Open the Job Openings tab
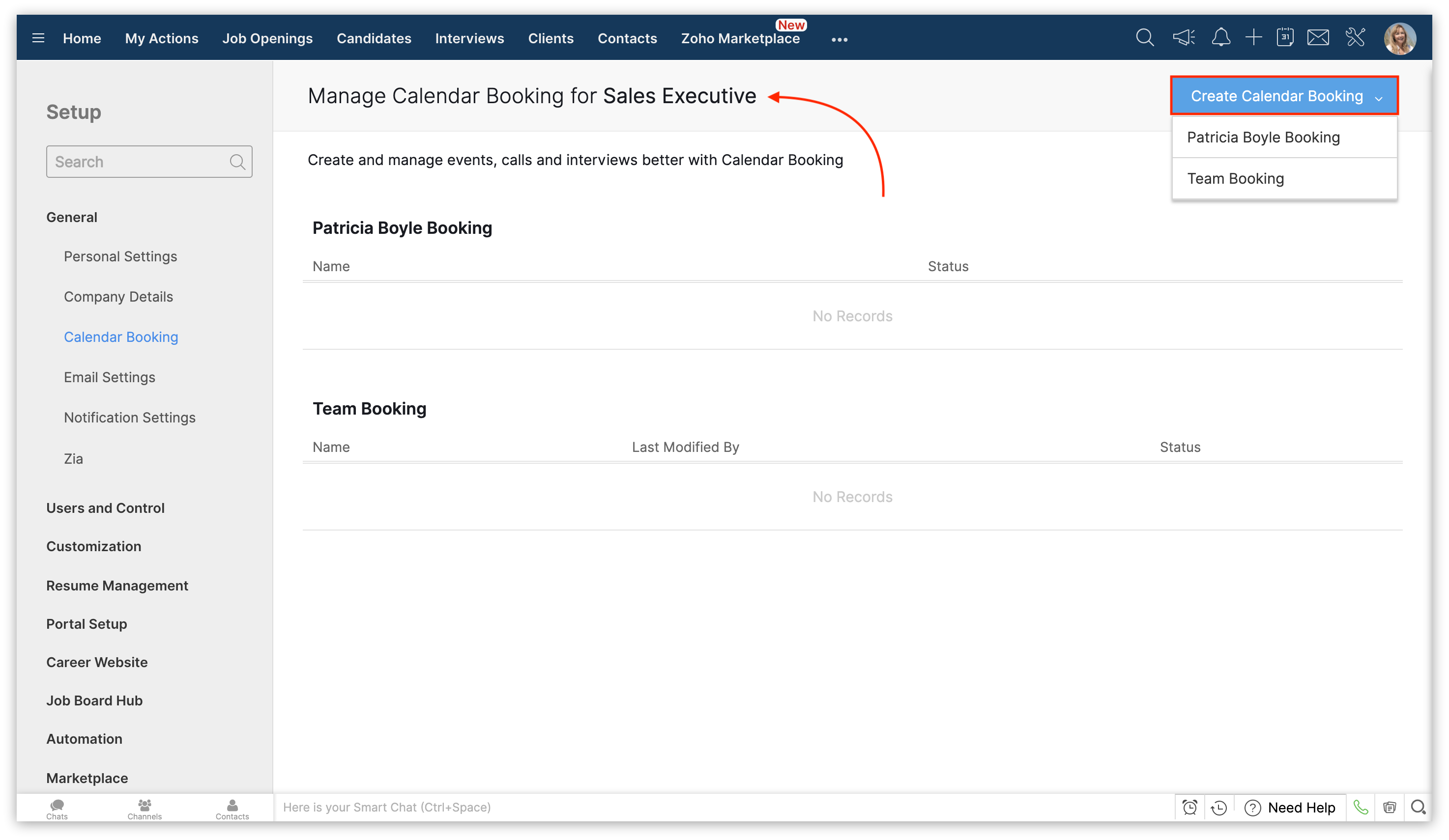The height and width of the screenshot is (840, 1449). click(x=267, y=38)
